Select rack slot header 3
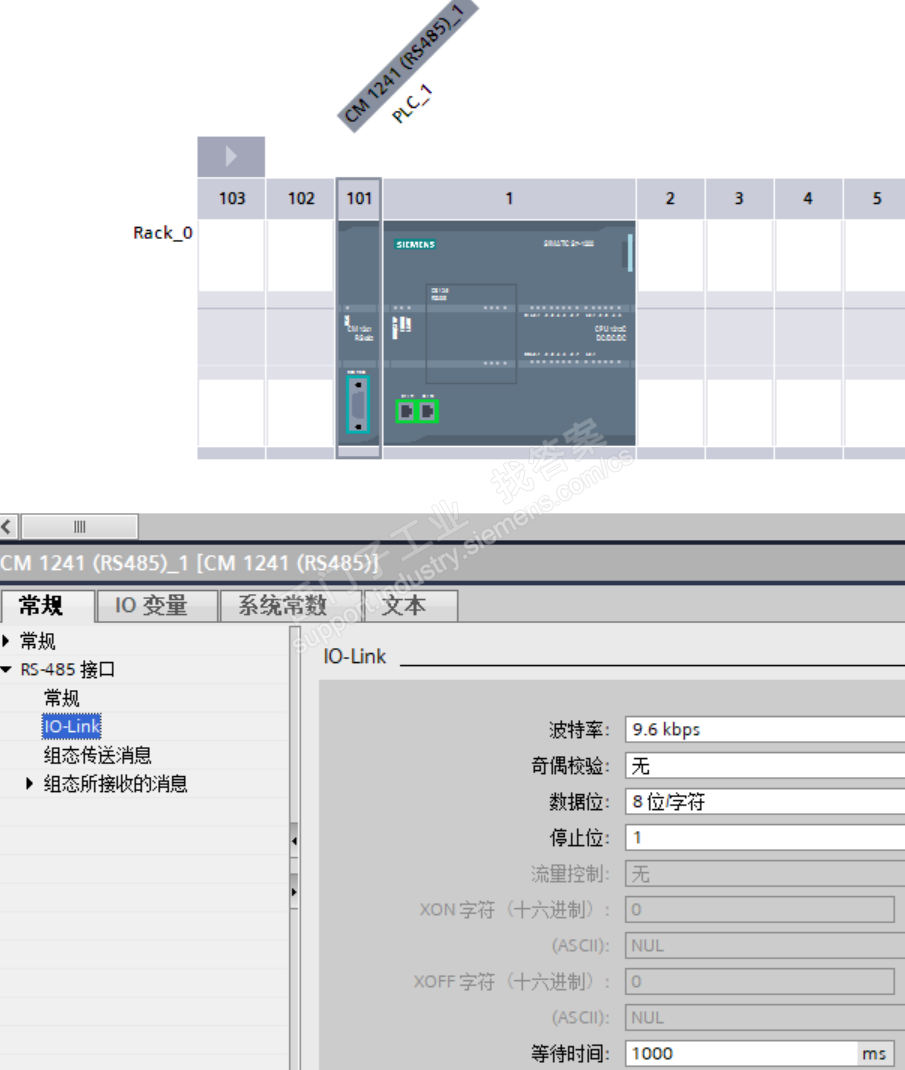Image resolution: width=905 pixels, height=1070 pixels. pyautogui.click(x=739, y=199)
